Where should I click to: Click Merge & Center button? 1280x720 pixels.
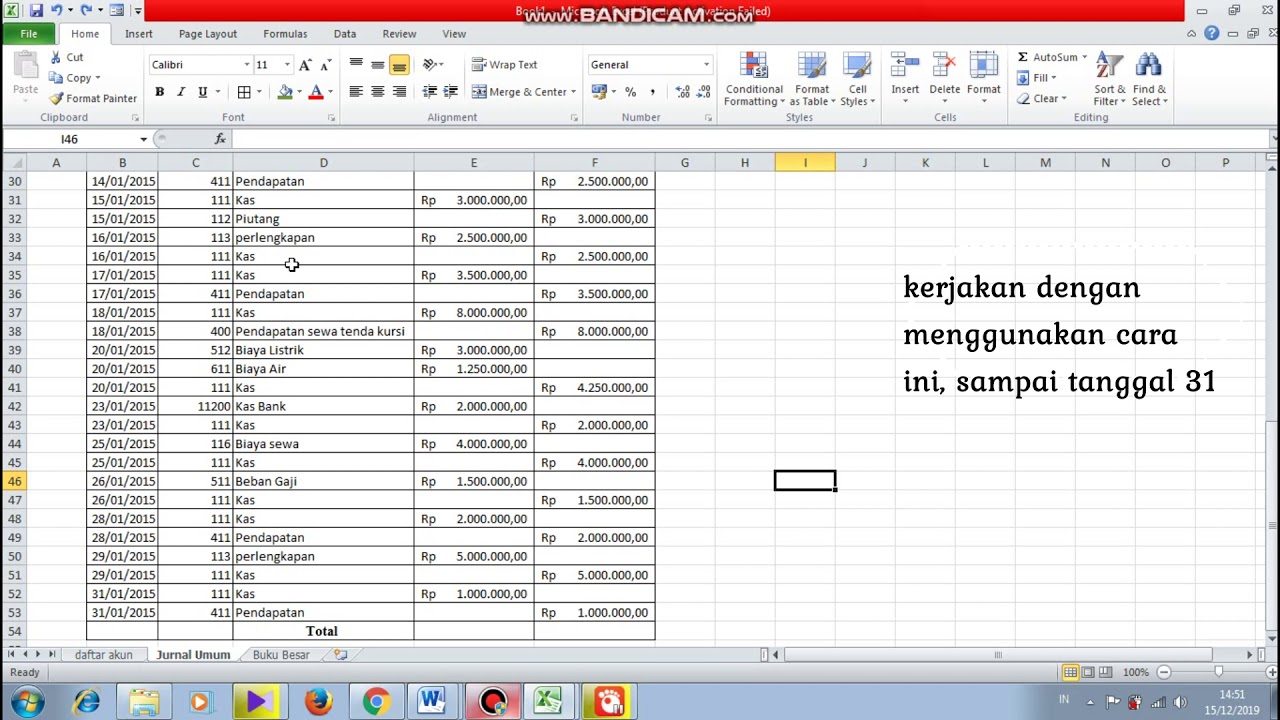coord(519,92)
